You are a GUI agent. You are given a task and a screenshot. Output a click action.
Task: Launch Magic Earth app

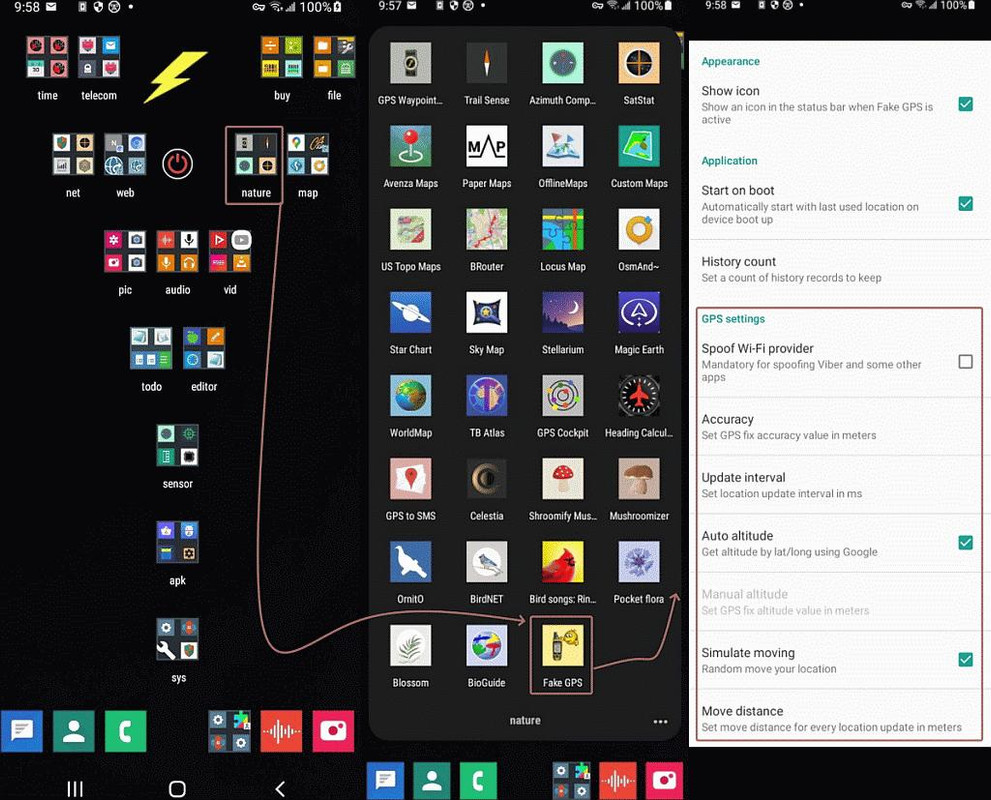click(638, 312)
